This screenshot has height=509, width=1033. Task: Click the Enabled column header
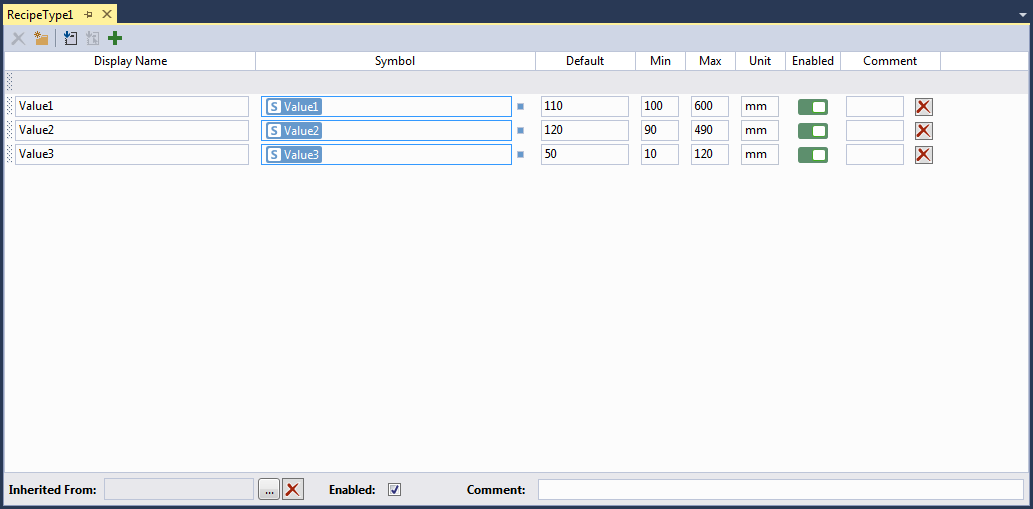(x=813, y=61)
